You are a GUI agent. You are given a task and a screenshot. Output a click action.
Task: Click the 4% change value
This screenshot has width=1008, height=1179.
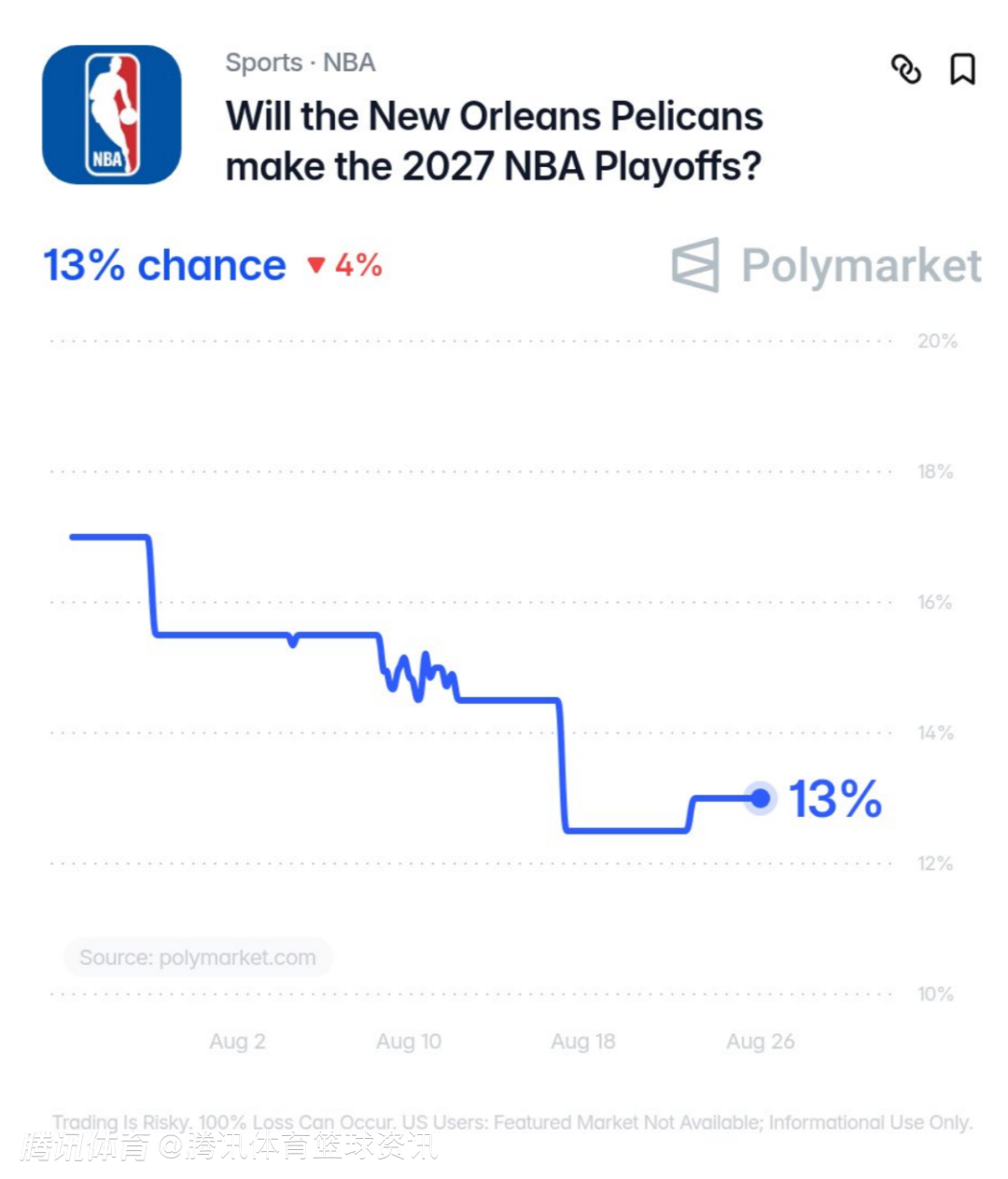[358, 266]
